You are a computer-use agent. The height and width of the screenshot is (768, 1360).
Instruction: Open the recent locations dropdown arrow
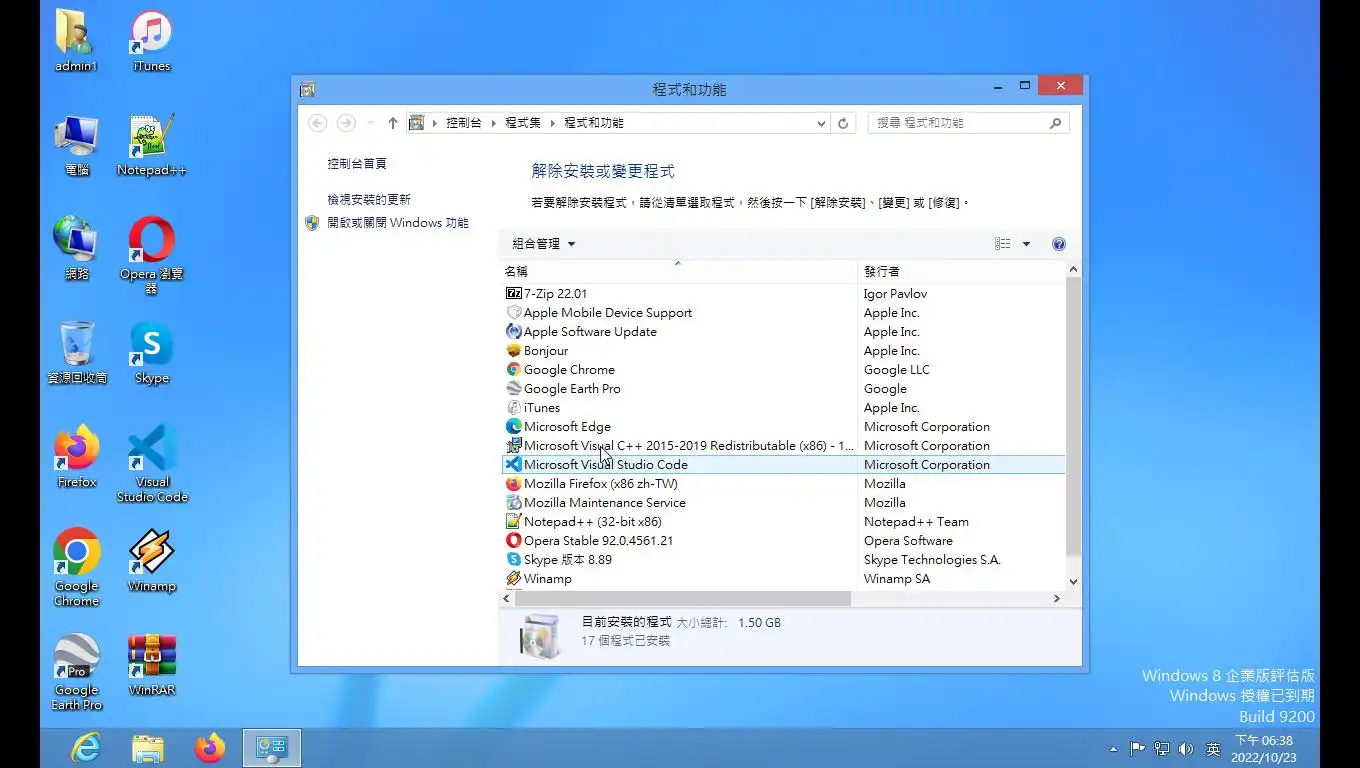click(x=371, y=123)
